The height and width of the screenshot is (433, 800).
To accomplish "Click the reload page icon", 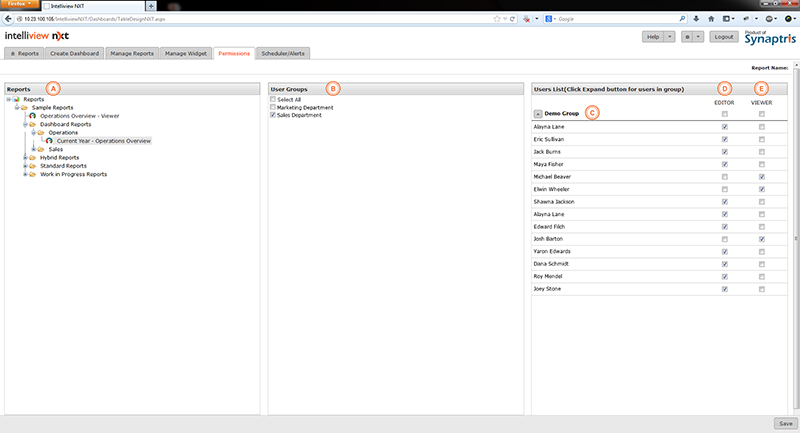I will click(512, 19).
